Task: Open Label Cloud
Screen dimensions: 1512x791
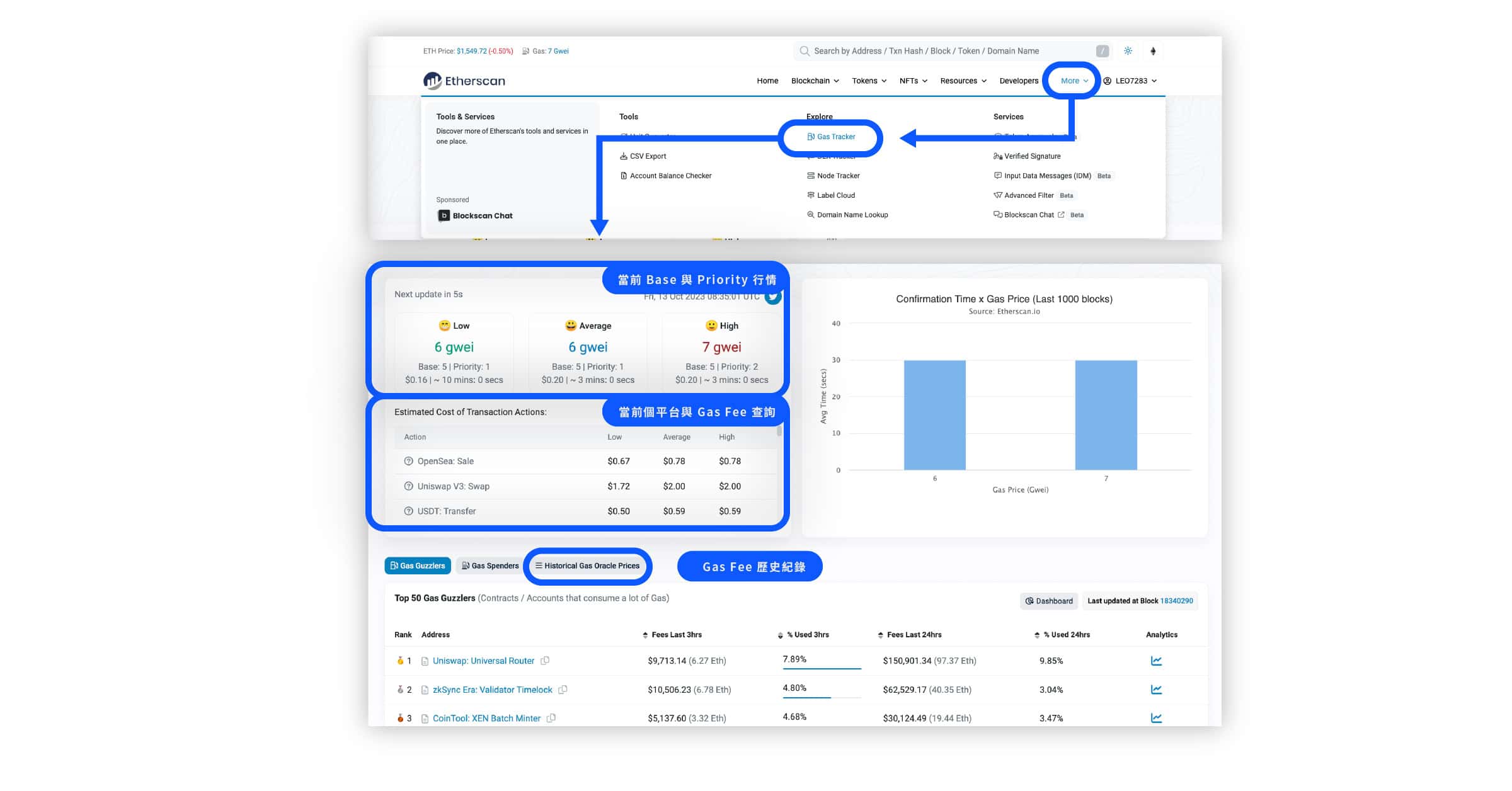Action: [830, 195]
